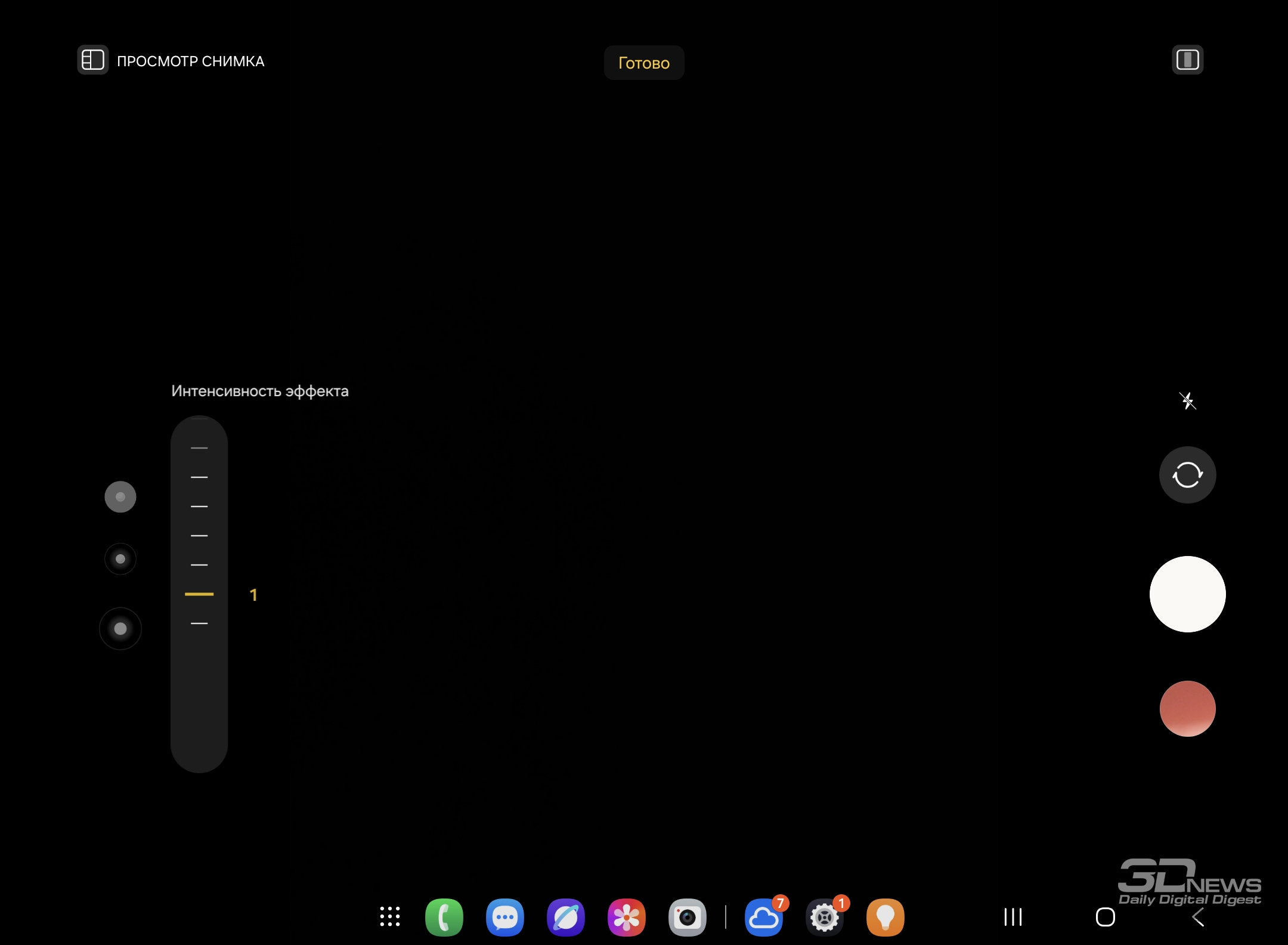
Task: Switch camera with the rotate icon
Action: click(x=1187, y=475)
